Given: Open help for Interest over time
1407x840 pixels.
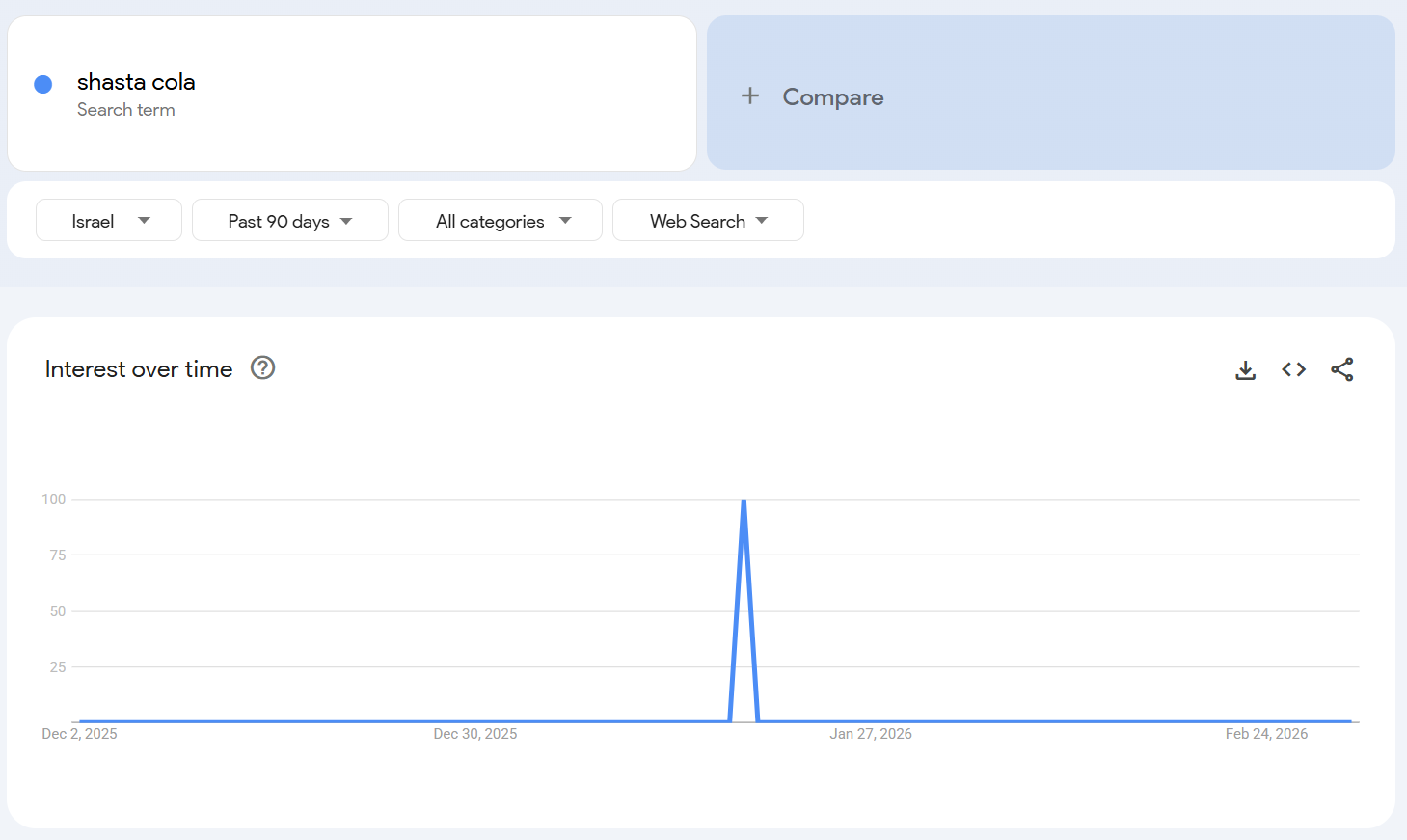Looking at the screenshot, I should [262, 368].
